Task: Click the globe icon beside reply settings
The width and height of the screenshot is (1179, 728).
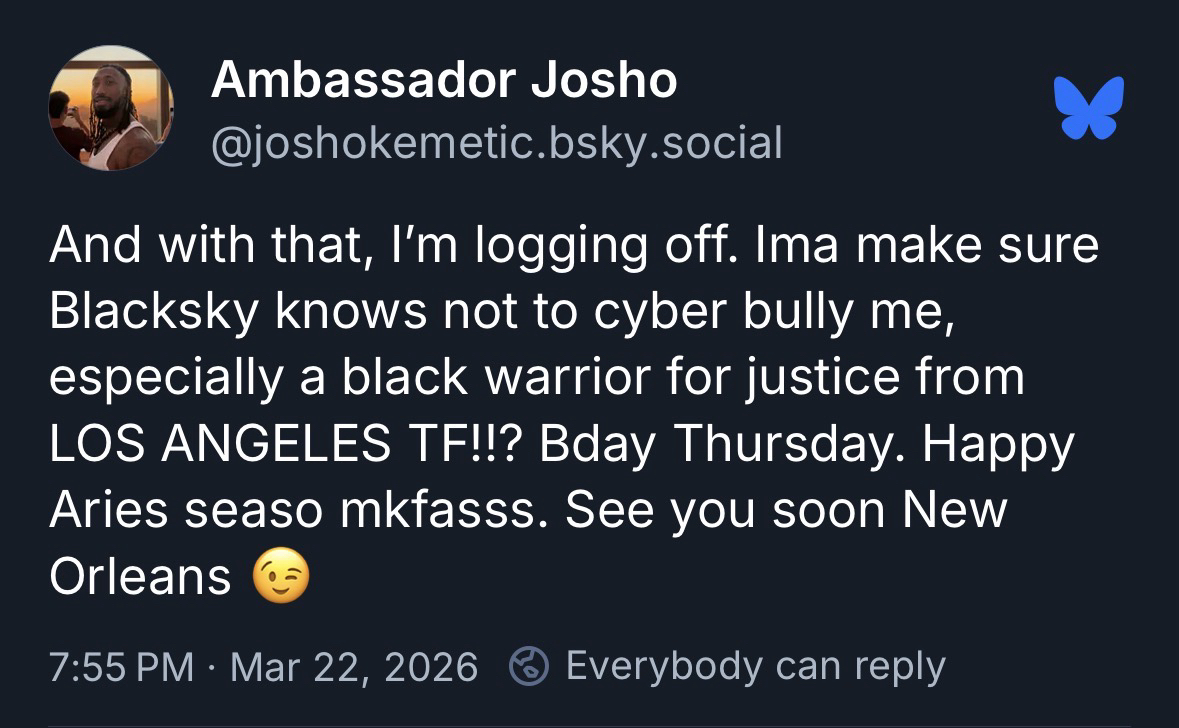Action: (527, 666)
